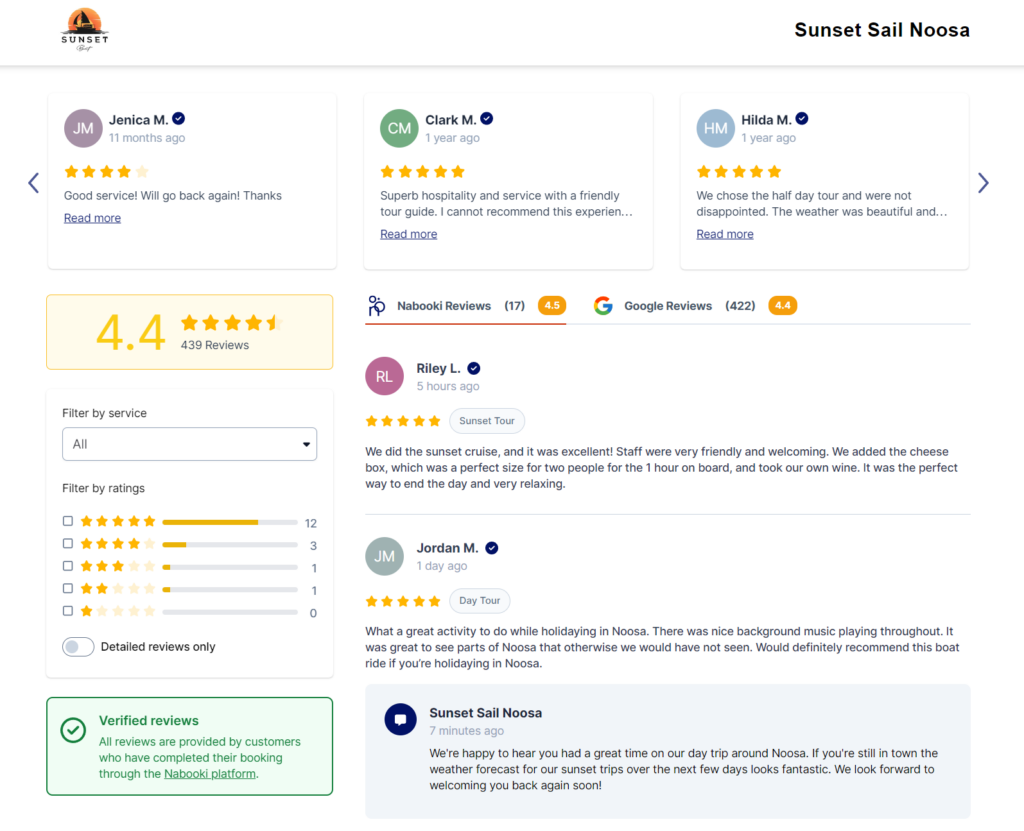Click the Sunset Sail Noosa reply chat icon
Viewport: 1024px width, 831px height.
400,720
